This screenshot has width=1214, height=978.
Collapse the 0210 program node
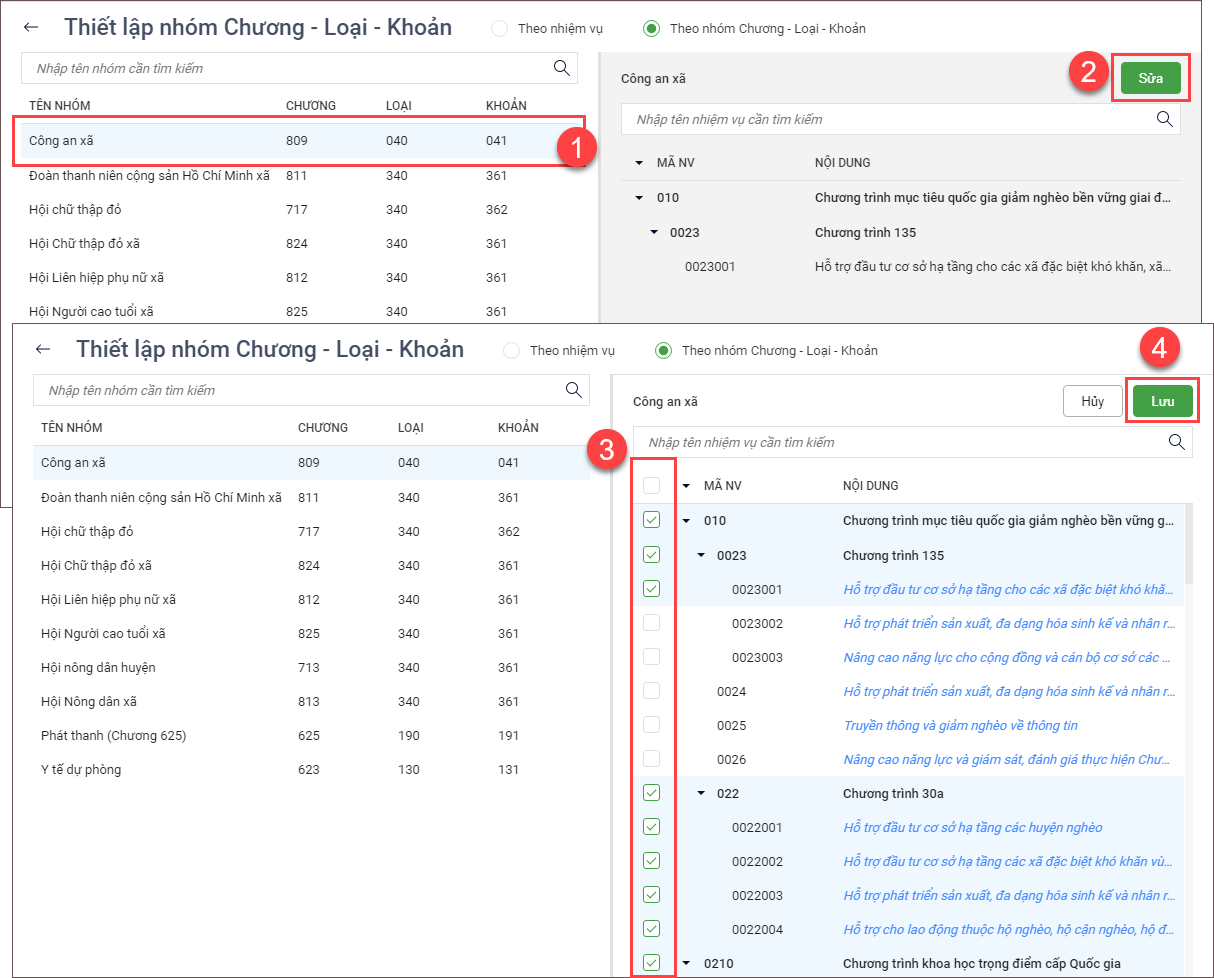(x=686, y=963)
